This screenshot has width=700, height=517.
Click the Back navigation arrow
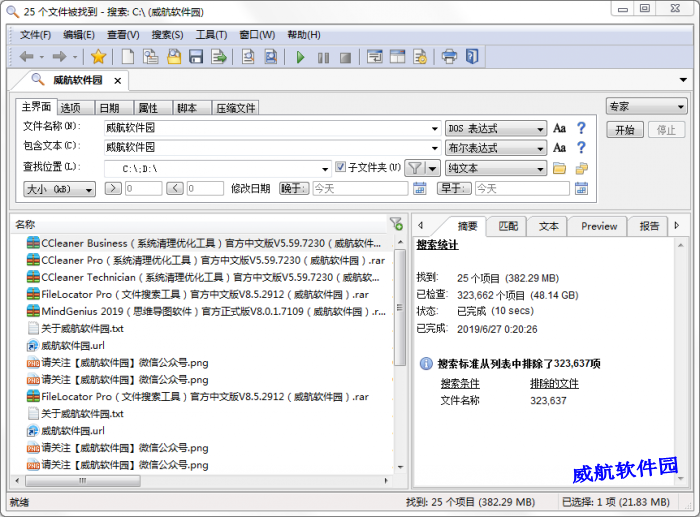27,57
